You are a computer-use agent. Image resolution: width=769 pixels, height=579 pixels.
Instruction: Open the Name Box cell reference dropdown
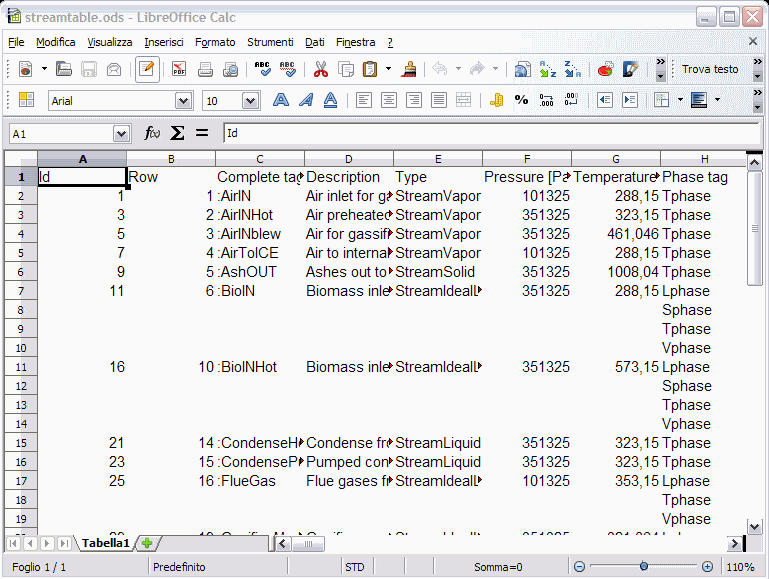click(122, 133)
